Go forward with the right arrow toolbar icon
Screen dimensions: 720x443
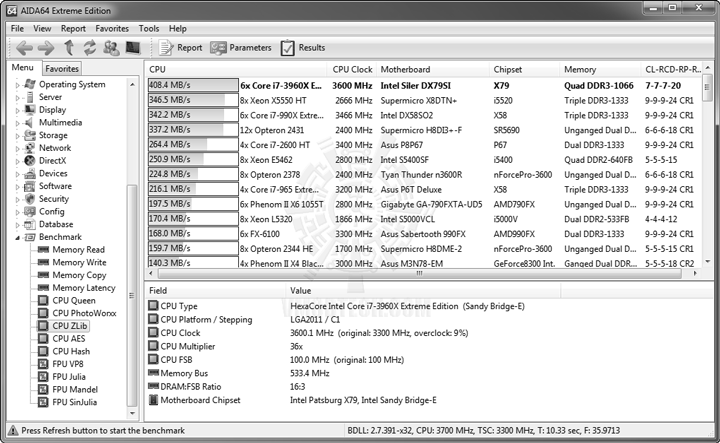click(46, 48)
